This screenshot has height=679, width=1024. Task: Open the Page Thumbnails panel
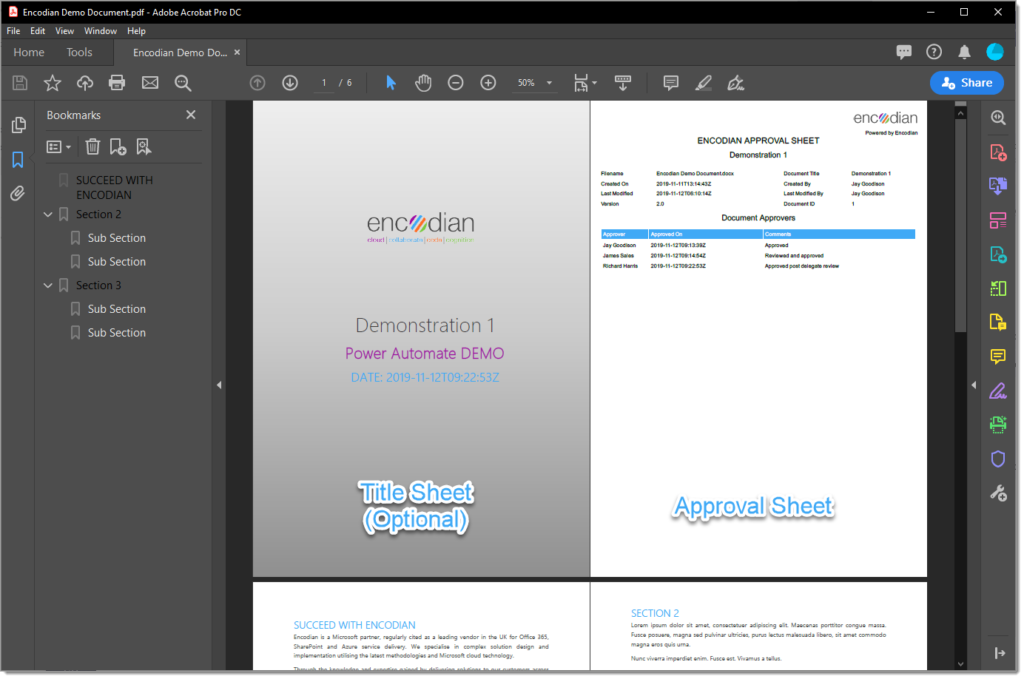tap(18, 125)
